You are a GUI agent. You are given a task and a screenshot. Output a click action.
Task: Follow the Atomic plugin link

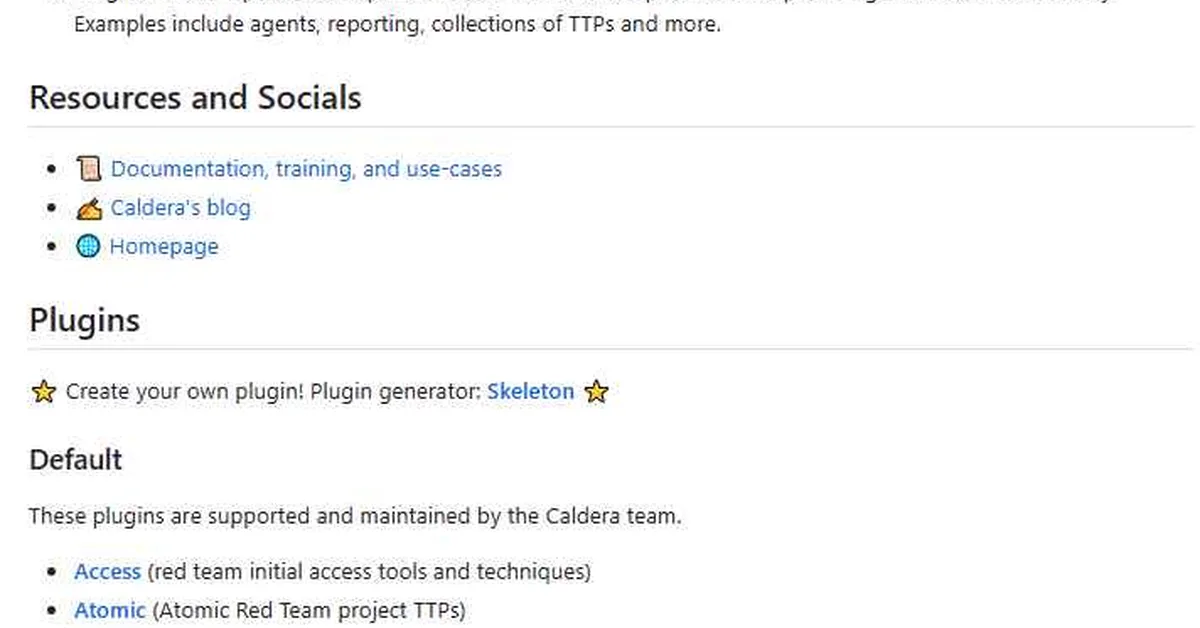coord(110,610)
